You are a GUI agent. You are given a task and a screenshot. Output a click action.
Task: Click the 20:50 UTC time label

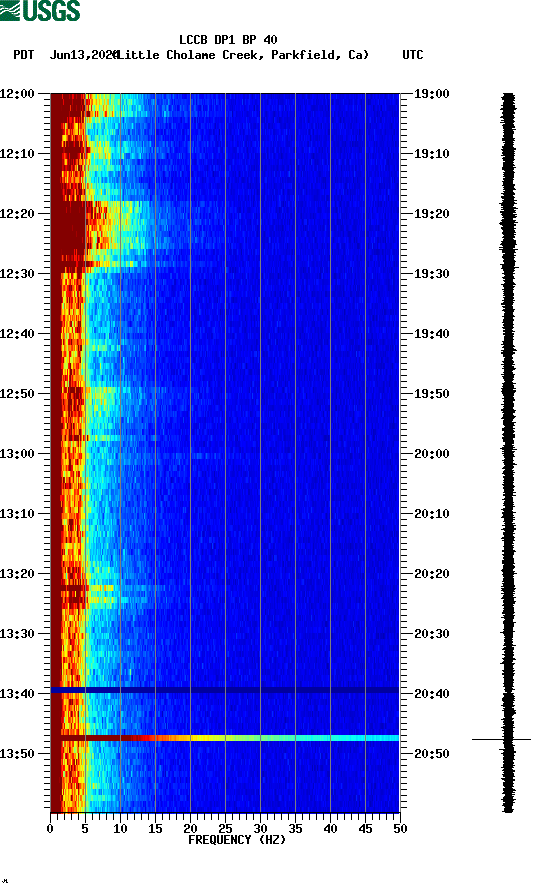tap(432, 754)
